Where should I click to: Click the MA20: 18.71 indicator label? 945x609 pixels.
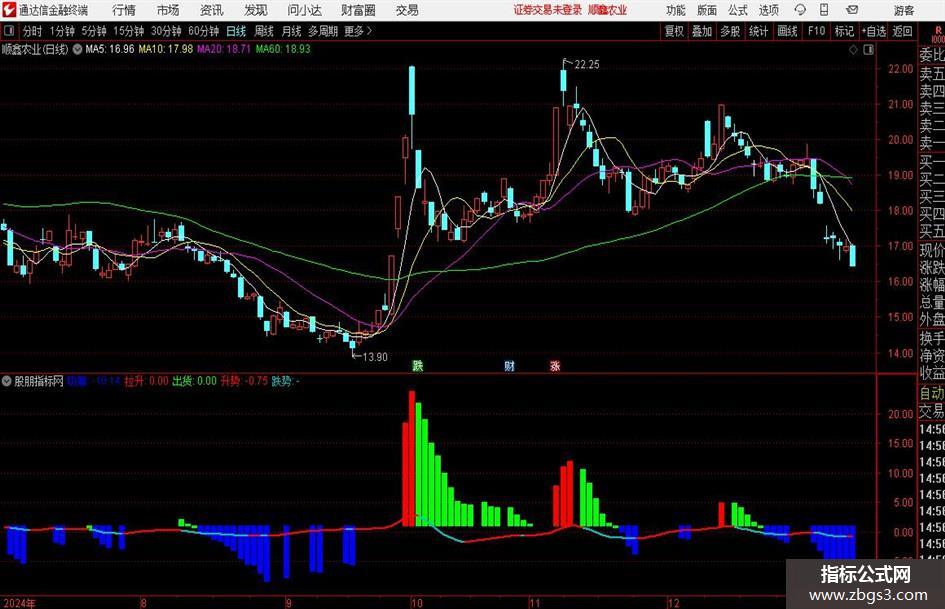click(224, 49)
